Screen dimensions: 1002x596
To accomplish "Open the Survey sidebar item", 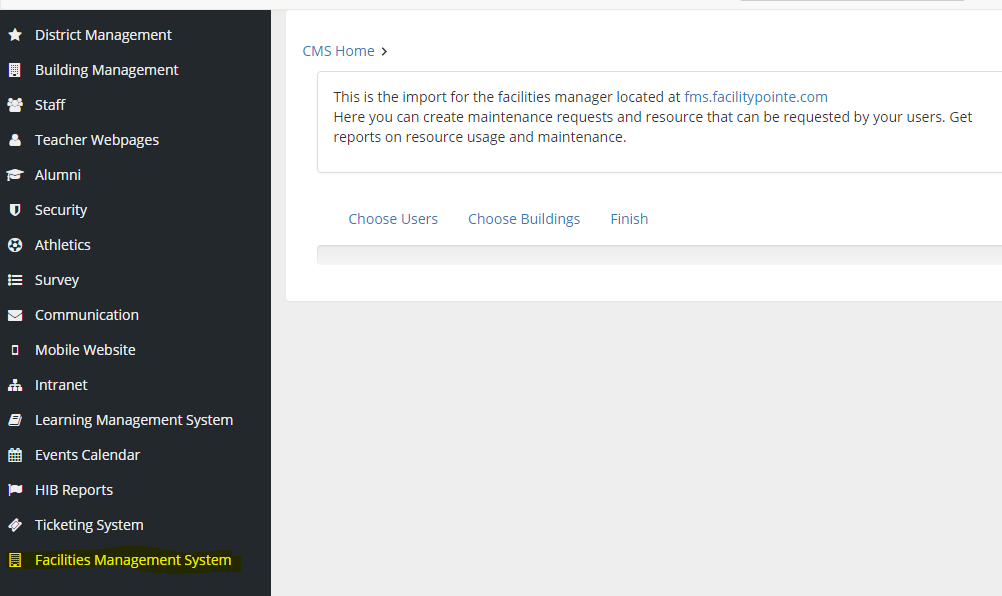I will [57, 280].
